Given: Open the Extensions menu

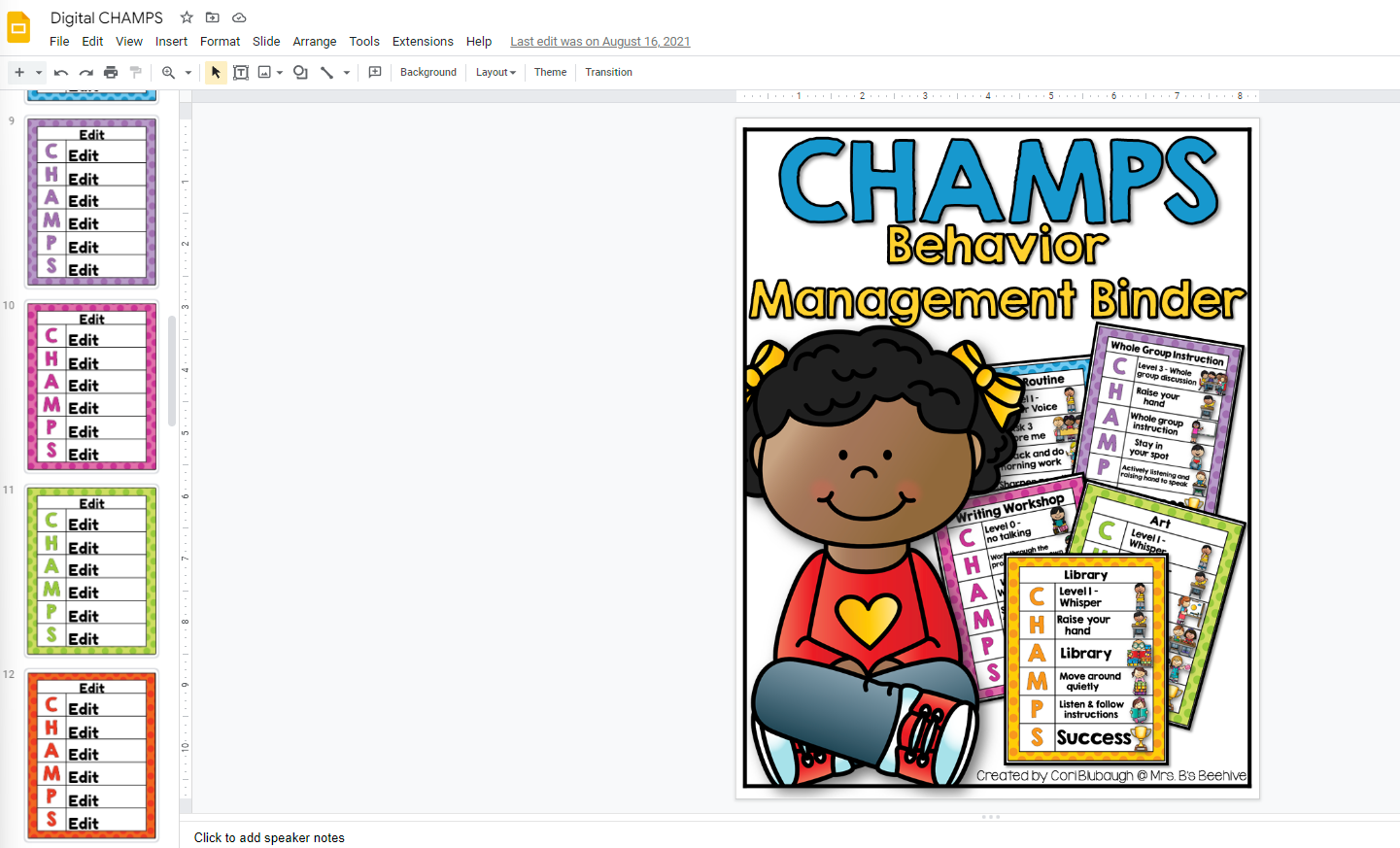Looking at the screenshot, I should coord(423,41).
